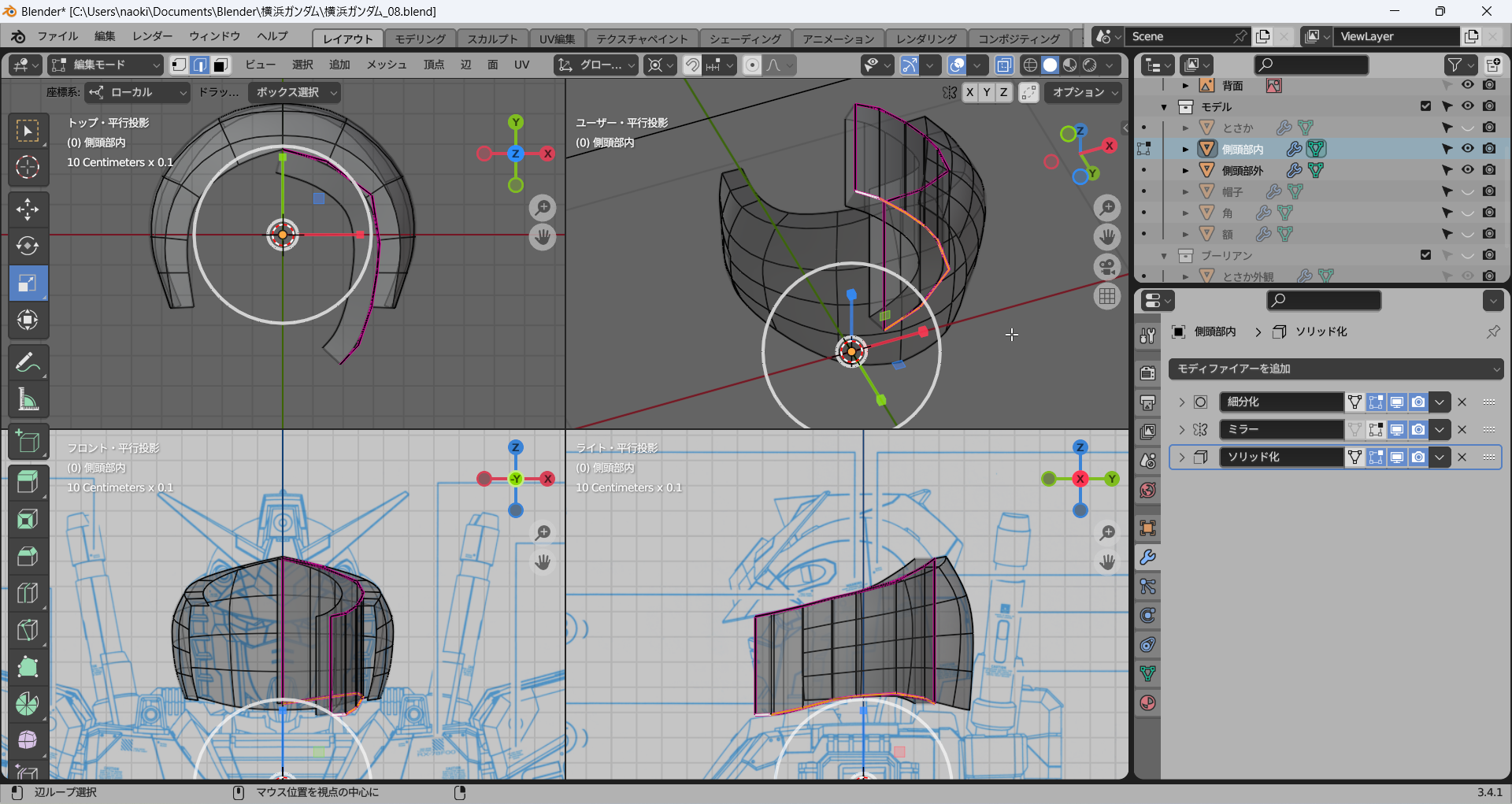
Task: Toggle X axis mirror button
Action: (x=970, y=93)
